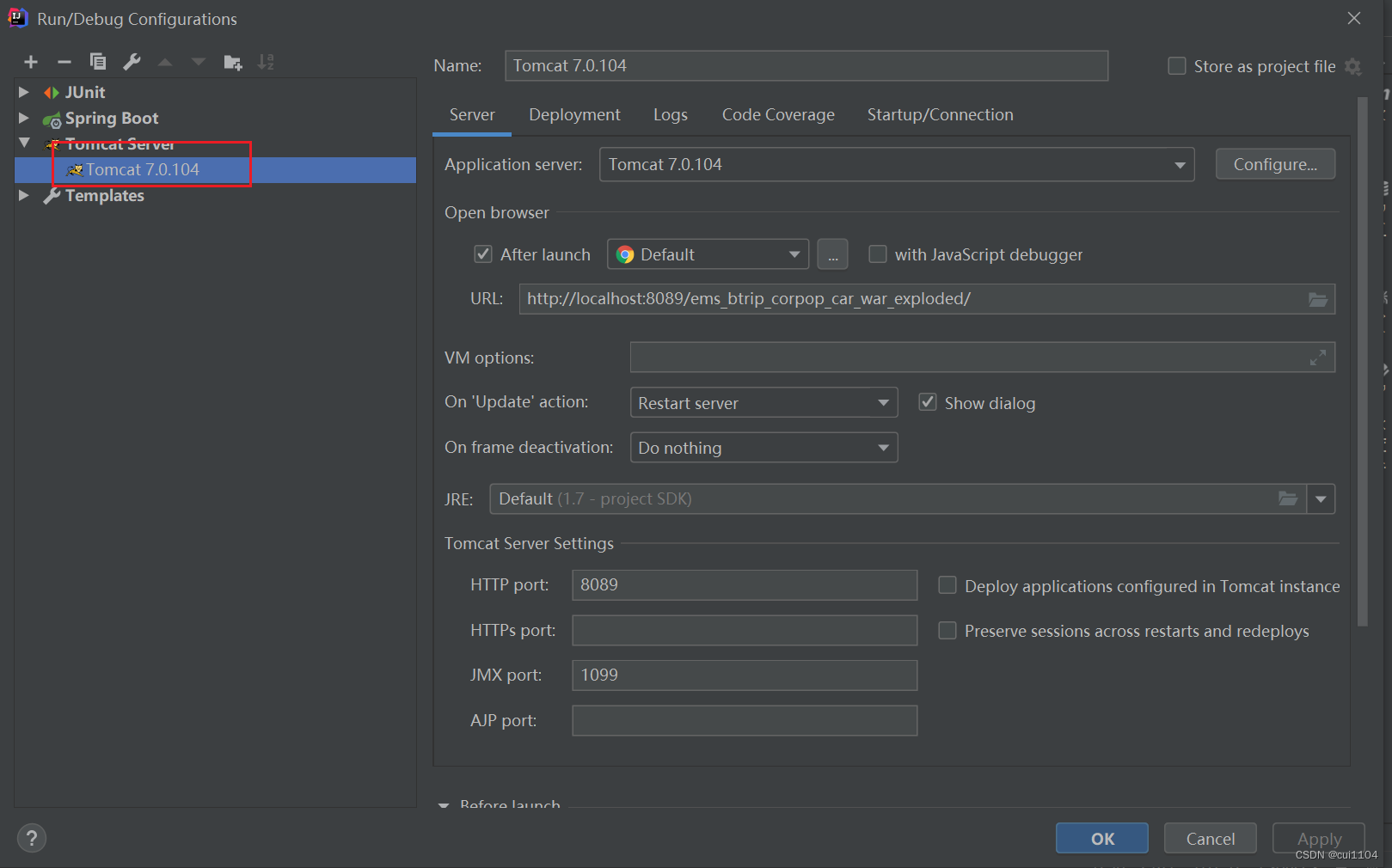Click the OK button
Screen dimensions: 1392x868
coord(1101,838)
